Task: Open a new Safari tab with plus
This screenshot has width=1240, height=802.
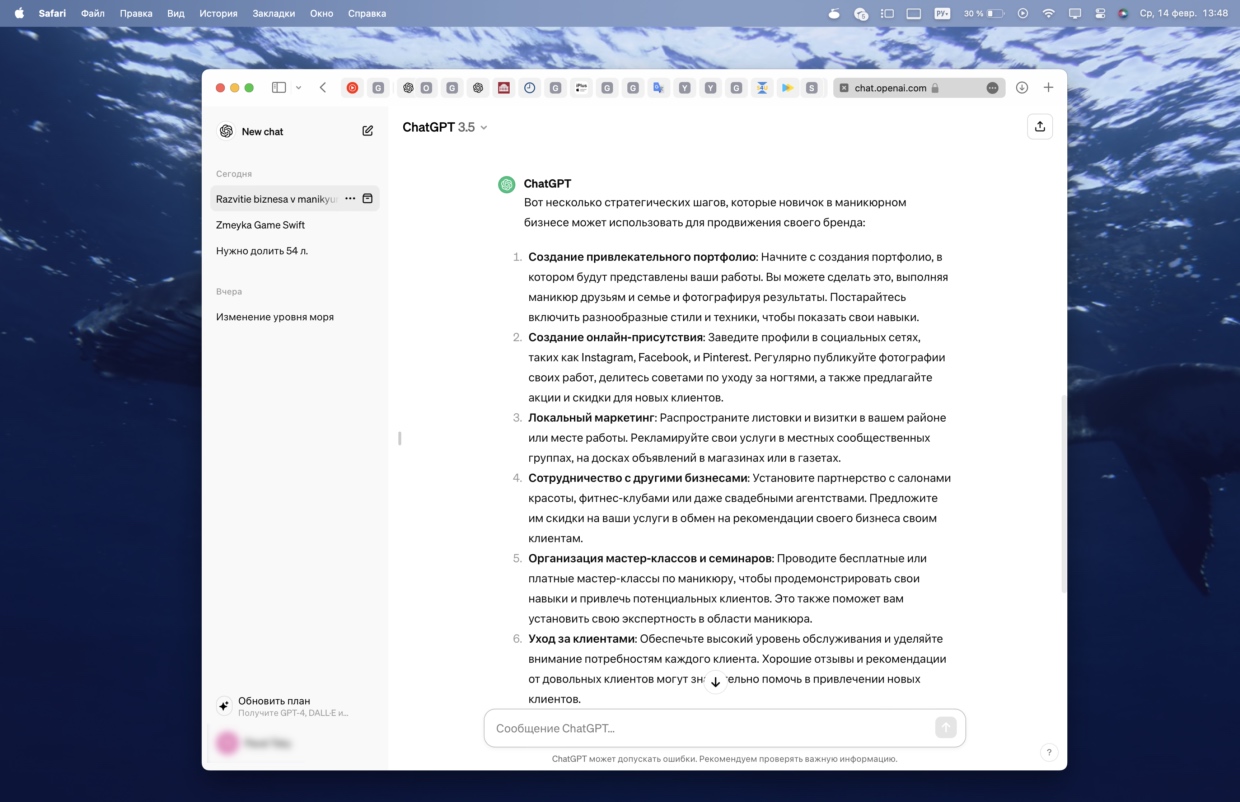Action: tap(1048, 88)
